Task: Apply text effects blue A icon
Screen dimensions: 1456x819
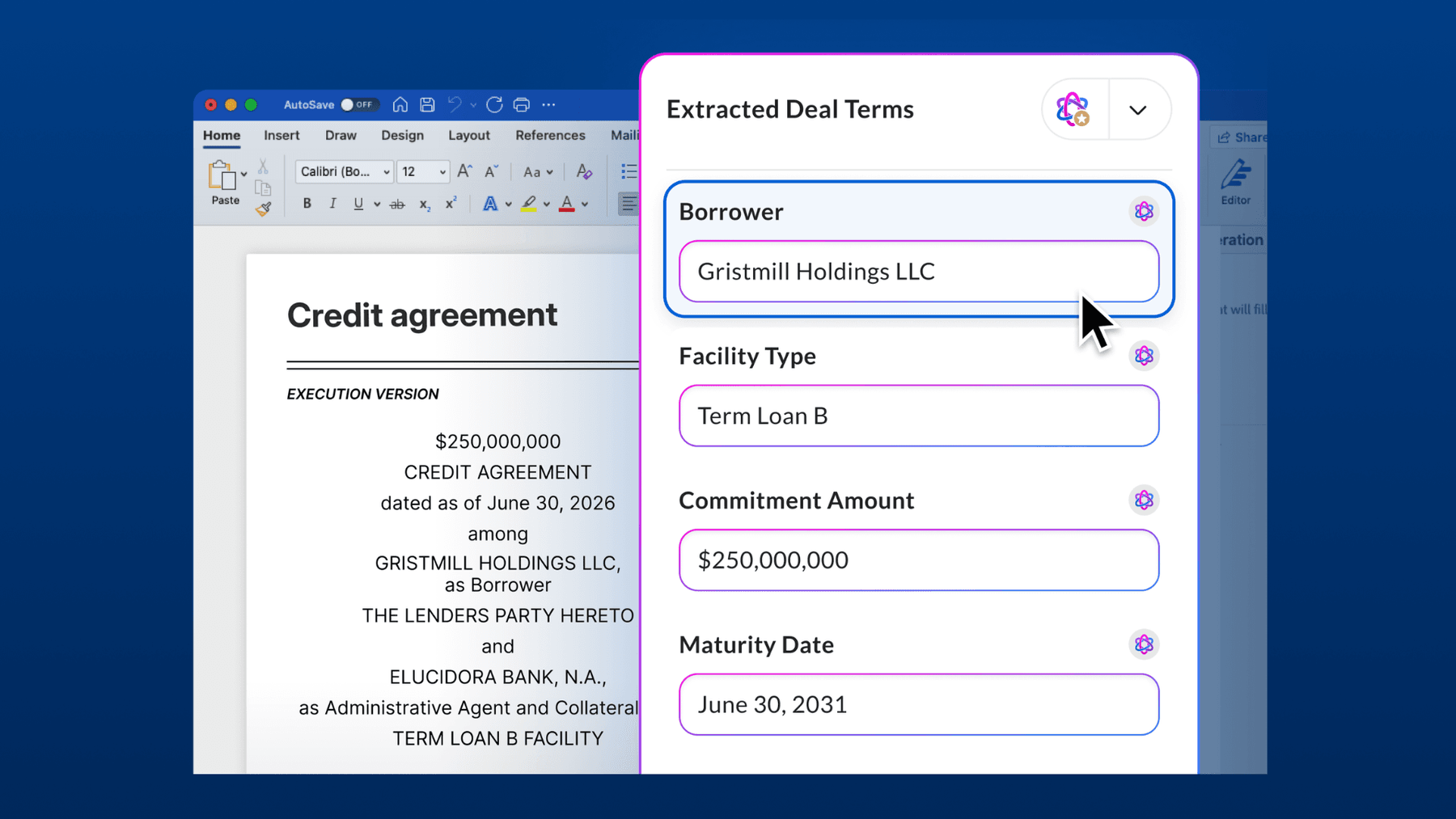Action: (490, 204)
